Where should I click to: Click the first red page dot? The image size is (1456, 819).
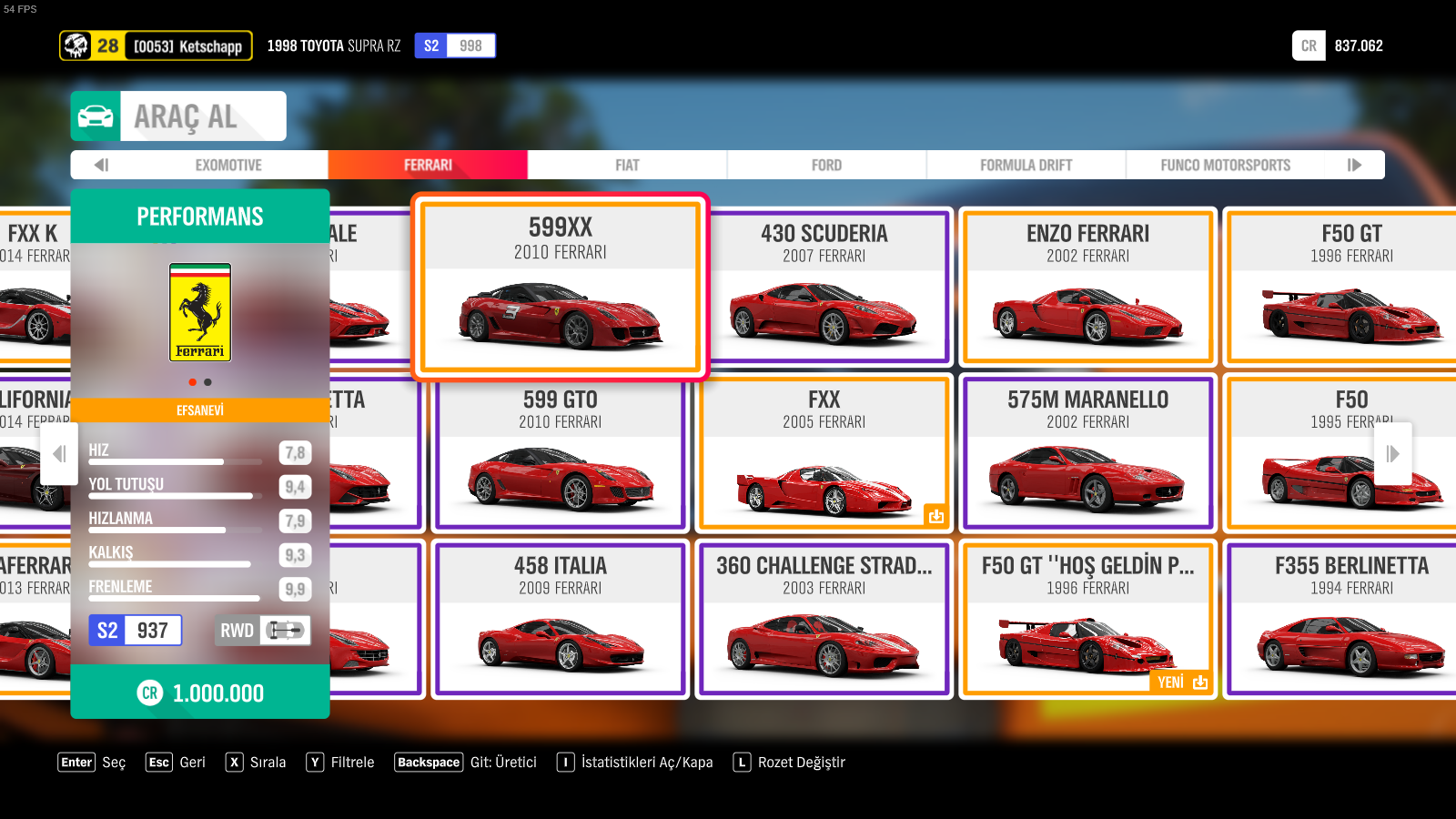(x=192, y=382)
